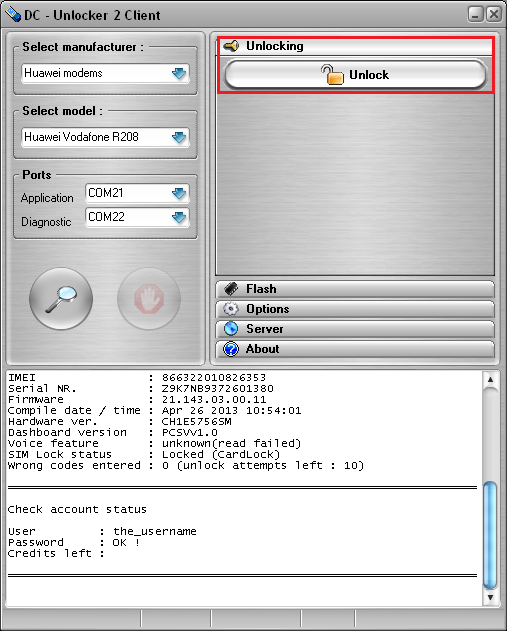Switch to the Server section

[x=355, y=329]
